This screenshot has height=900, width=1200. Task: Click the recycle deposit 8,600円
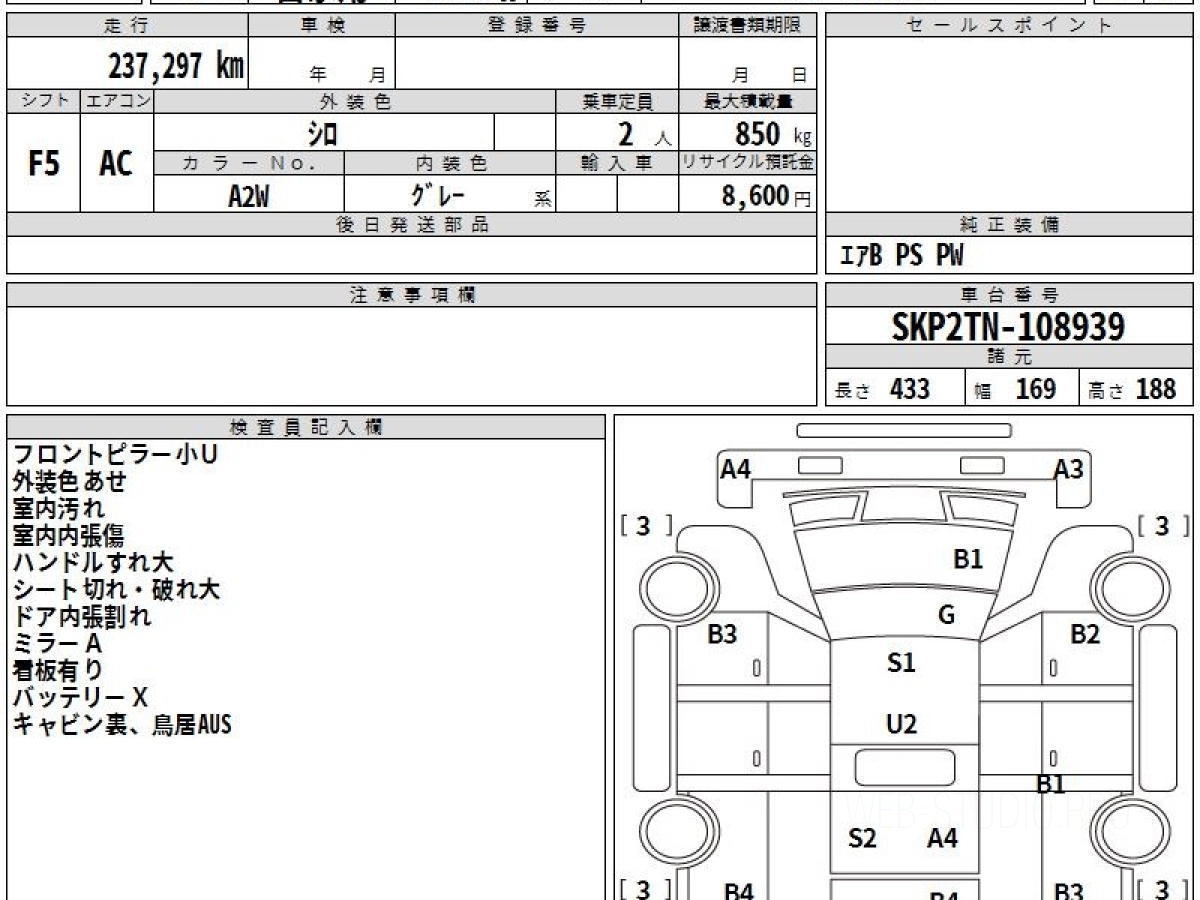click(x=766, y=196)
